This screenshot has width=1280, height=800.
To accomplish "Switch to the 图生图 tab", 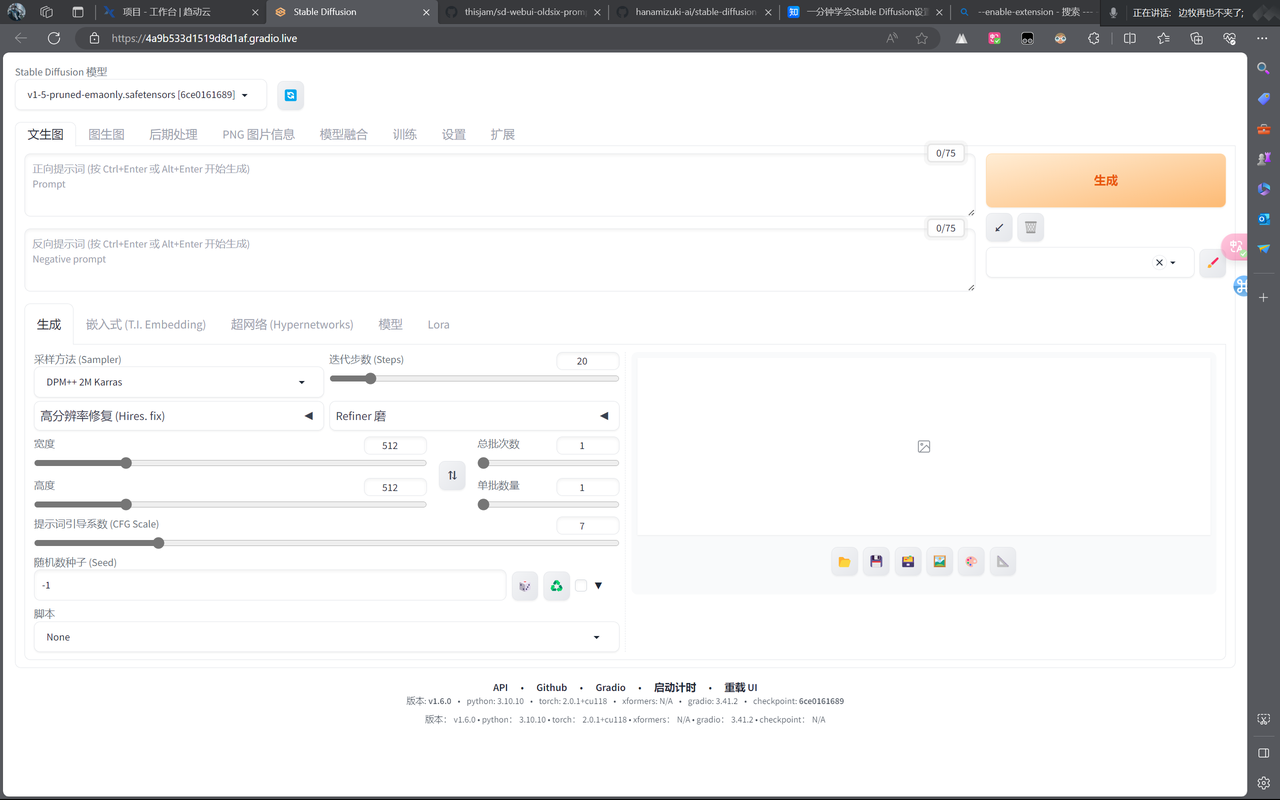I will point(106,134).
